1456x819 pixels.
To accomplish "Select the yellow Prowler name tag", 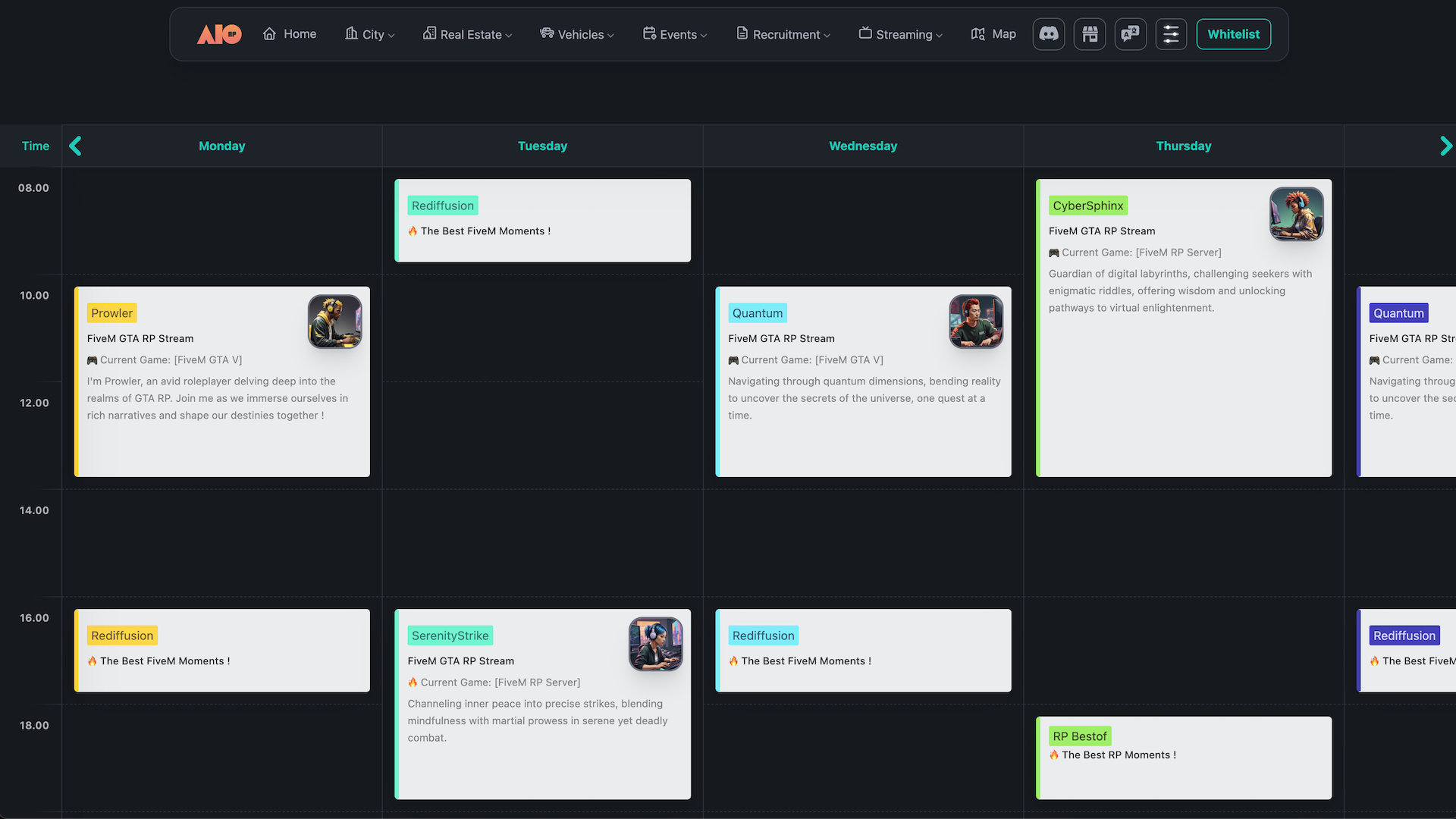I will (111, 313).
